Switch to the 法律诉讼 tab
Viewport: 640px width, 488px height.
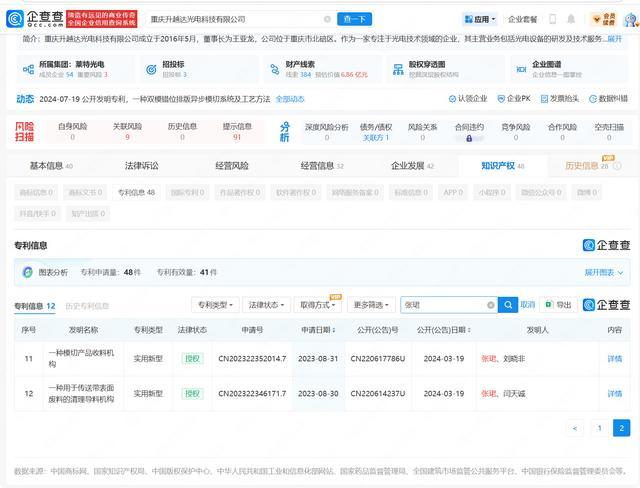click(142, 166)
